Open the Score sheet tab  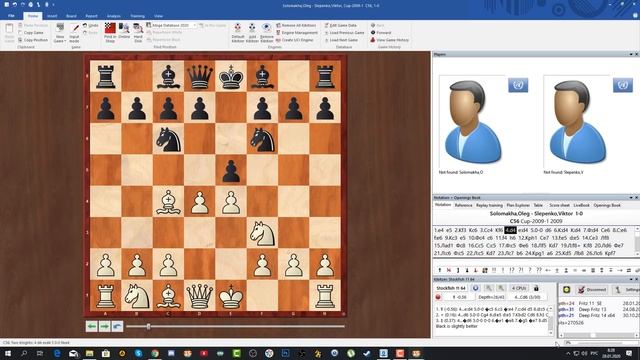(559, 205)
